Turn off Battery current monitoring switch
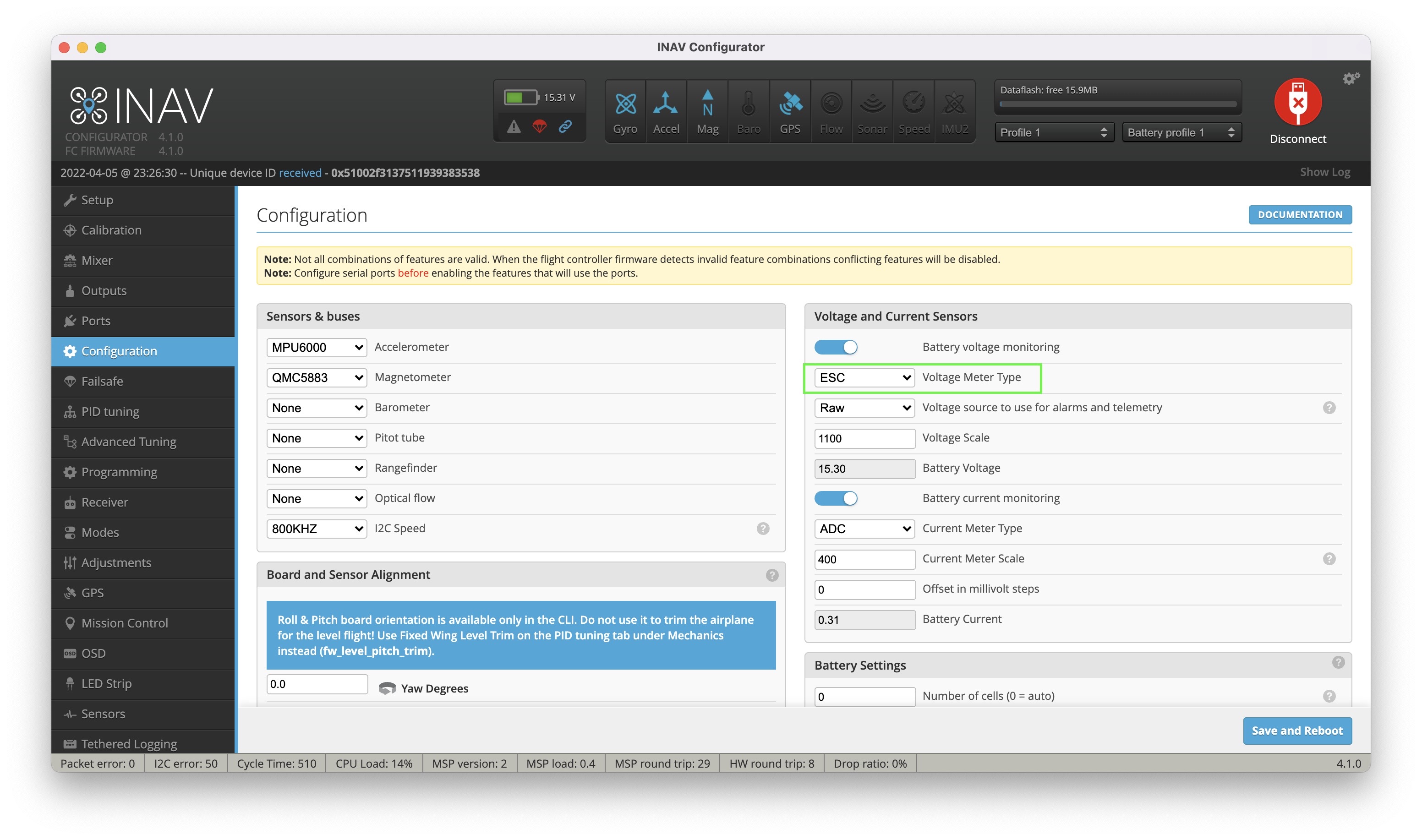 click(836, 498)
